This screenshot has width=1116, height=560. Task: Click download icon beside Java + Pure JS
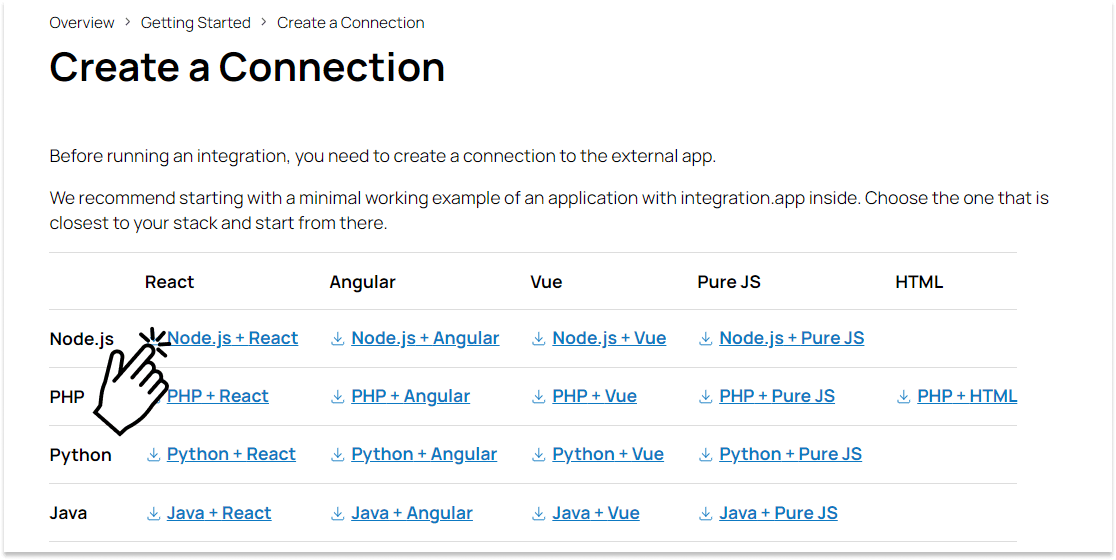click(x=705, y=514)
